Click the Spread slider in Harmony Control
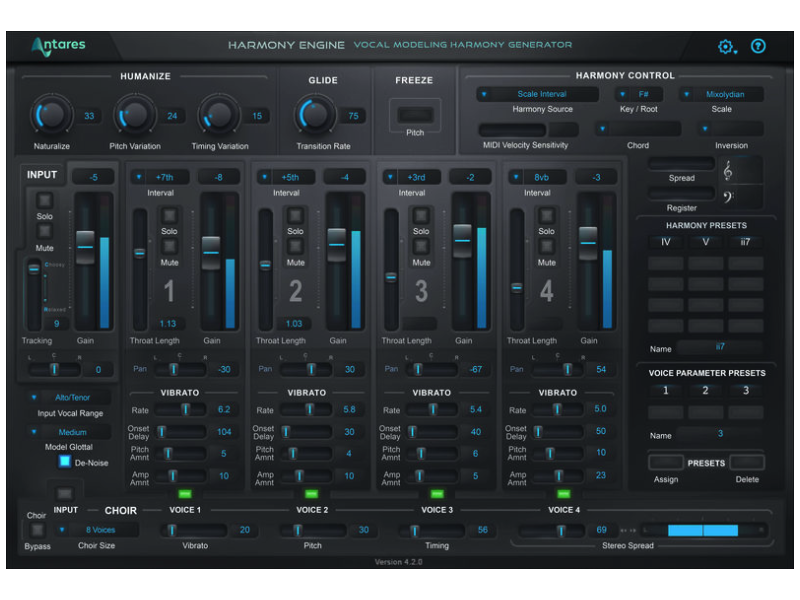The height and width of the screenshot is (600, 800). point(681,163)
